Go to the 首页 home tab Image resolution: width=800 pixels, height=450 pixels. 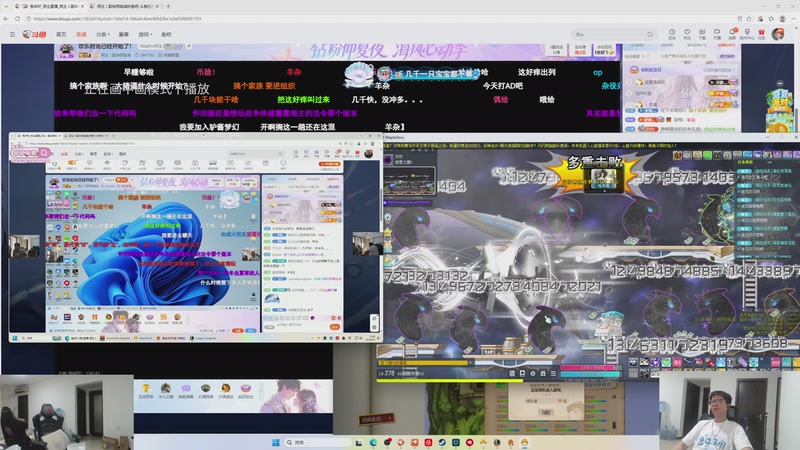[x=61, y=34]
